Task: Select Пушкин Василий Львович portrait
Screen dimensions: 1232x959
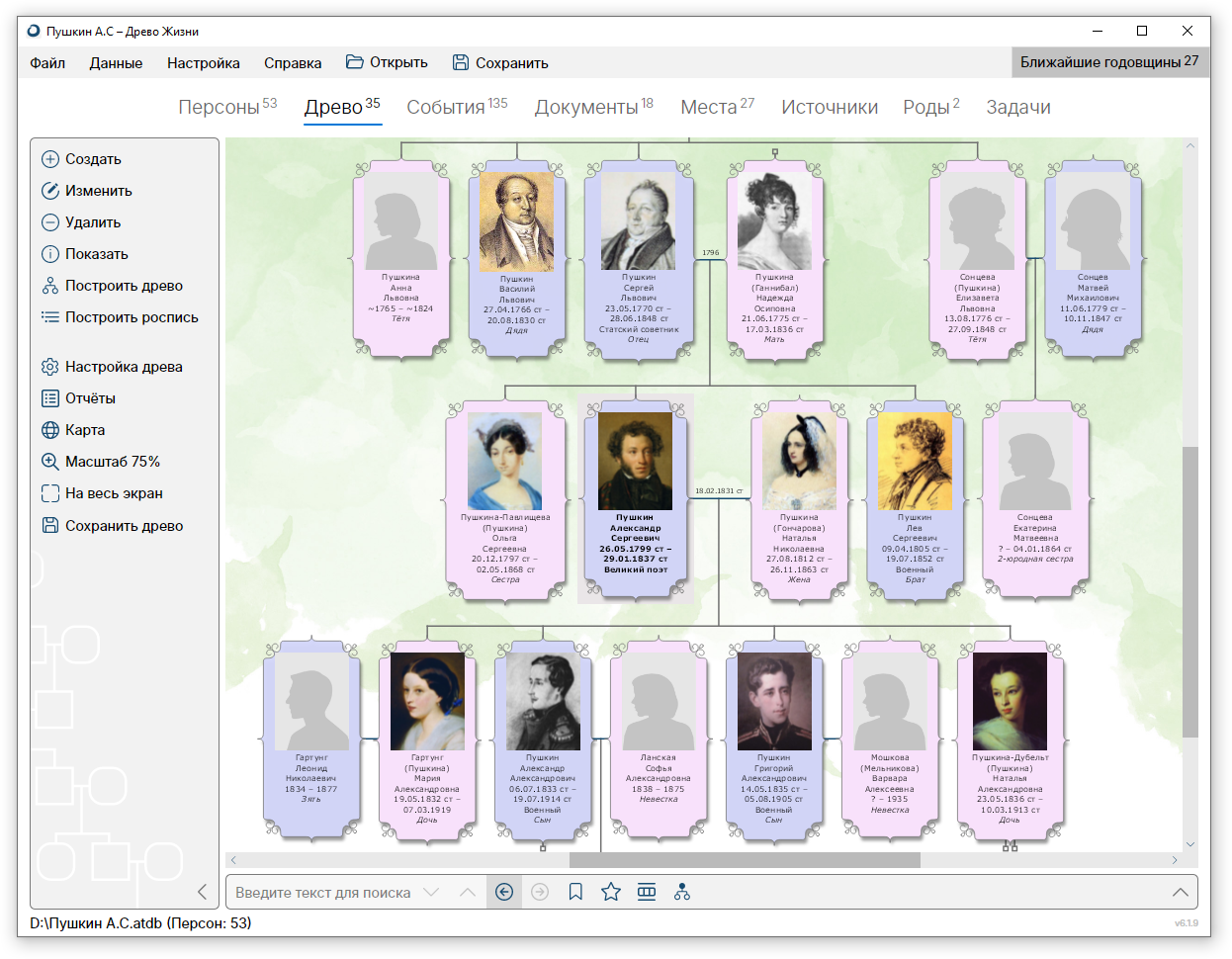Action: coord(516,221)
